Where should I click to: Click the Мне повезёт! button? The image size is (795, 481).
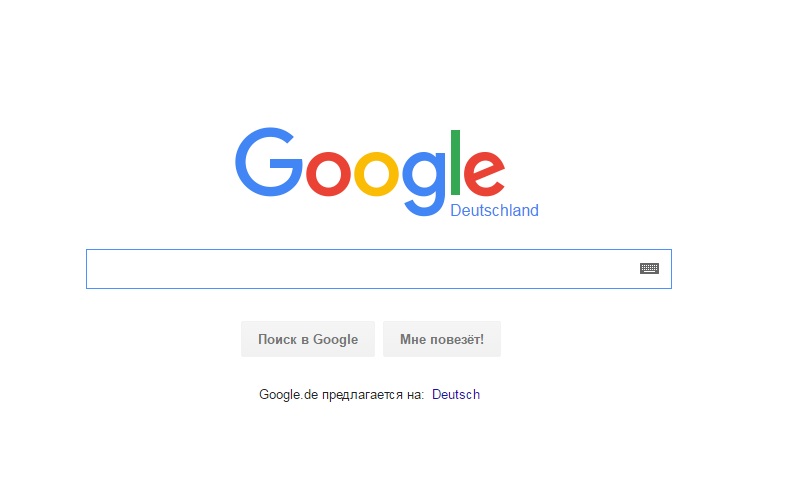442,339
